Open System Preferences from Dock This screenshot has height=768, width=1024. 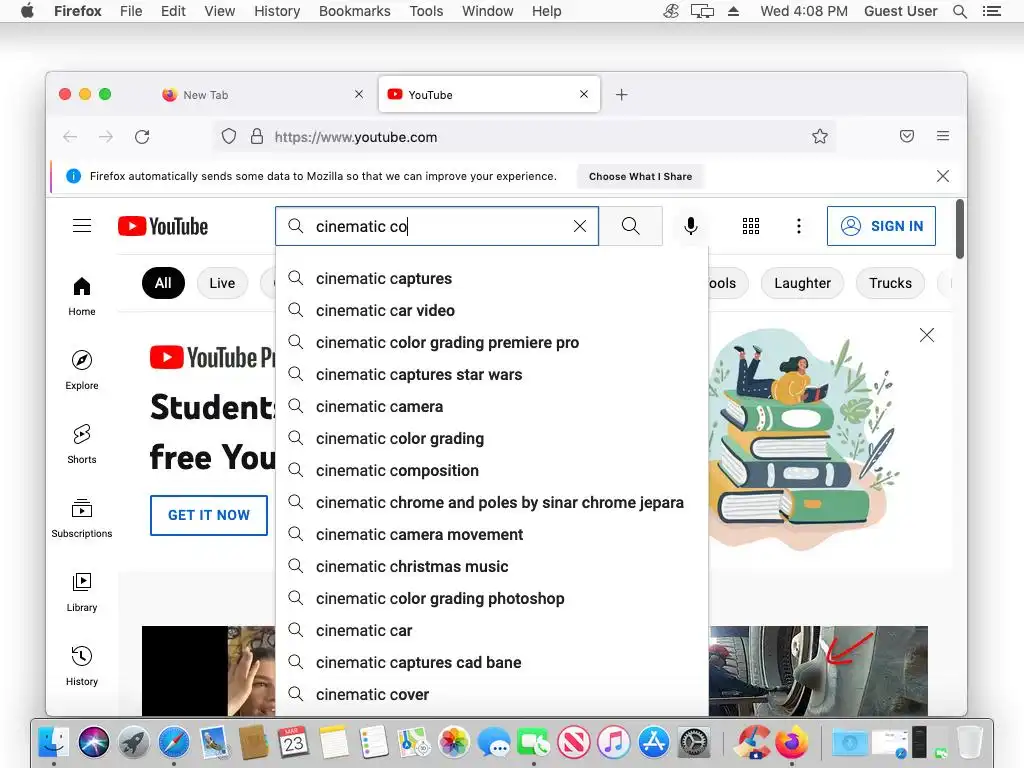point(694,743)
